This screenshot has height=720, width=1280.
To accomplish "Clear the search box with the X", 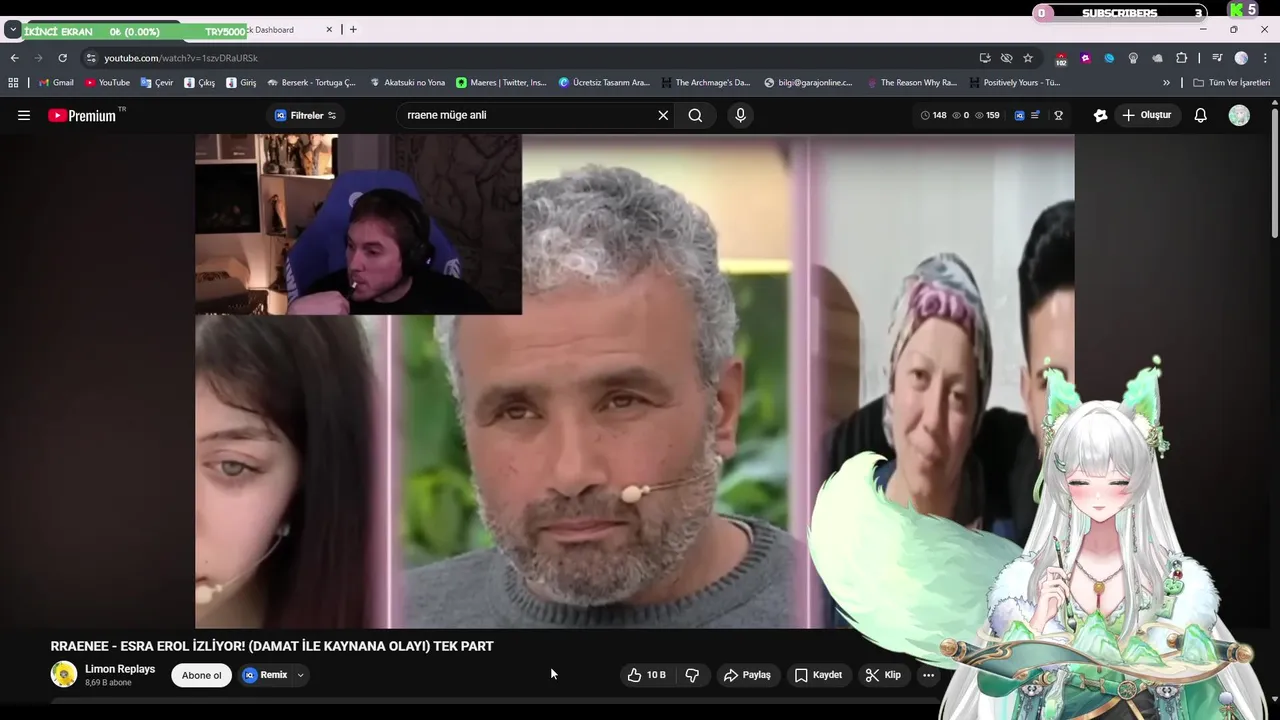I will tap(663, 115).
